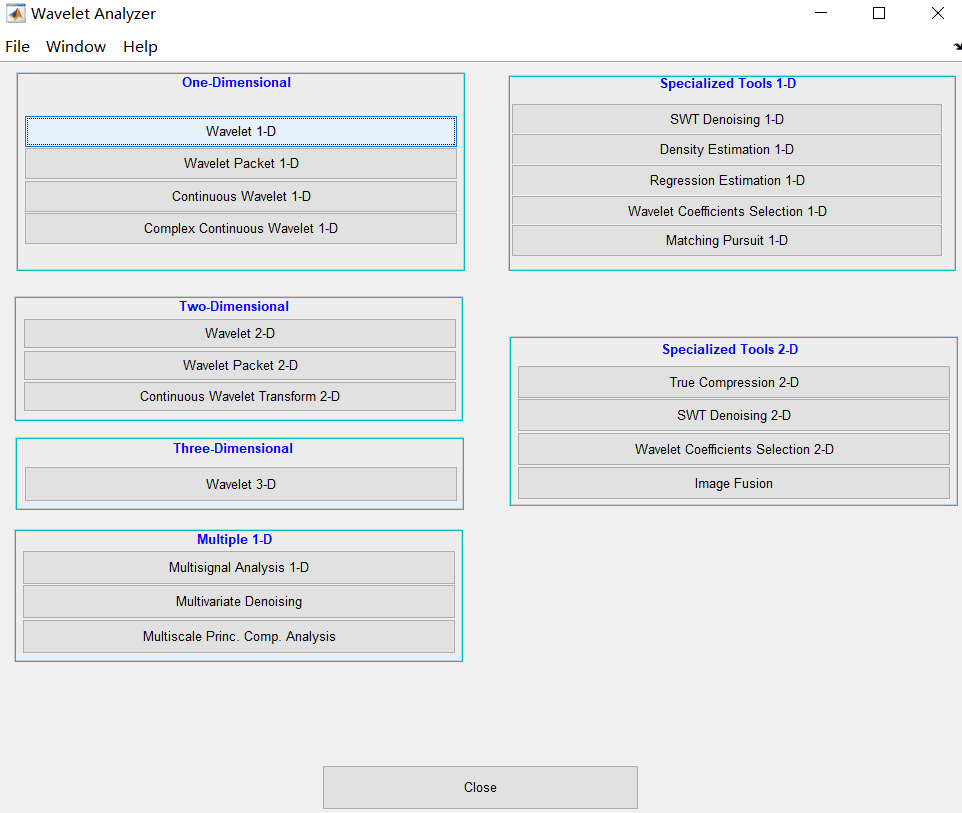Open the Image Fusion tool
962x813 pixels.
[x=734, y=484]
